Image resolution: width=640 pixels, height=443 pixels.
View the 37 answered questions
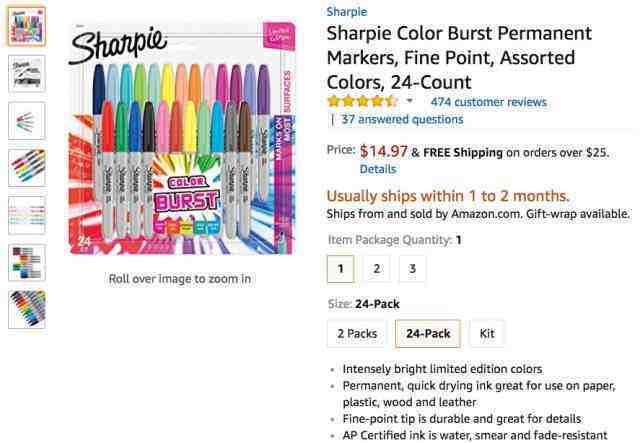[402, 119]
